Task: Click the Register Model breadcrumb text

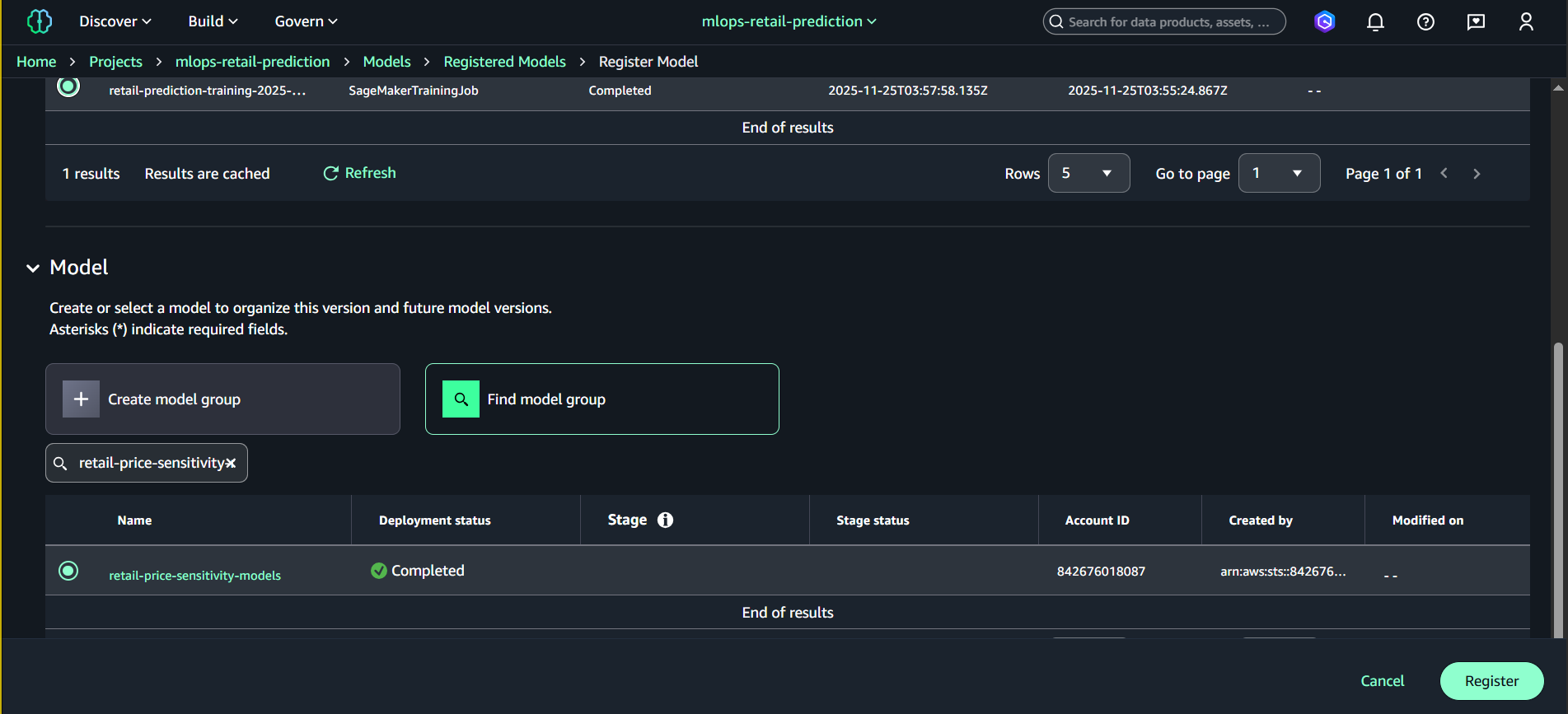Action: click(648, 62)
